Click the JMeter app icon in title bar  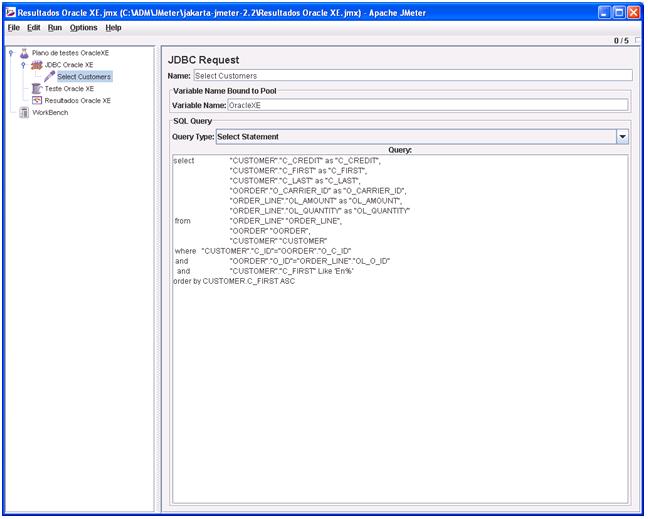coord(11,11)
